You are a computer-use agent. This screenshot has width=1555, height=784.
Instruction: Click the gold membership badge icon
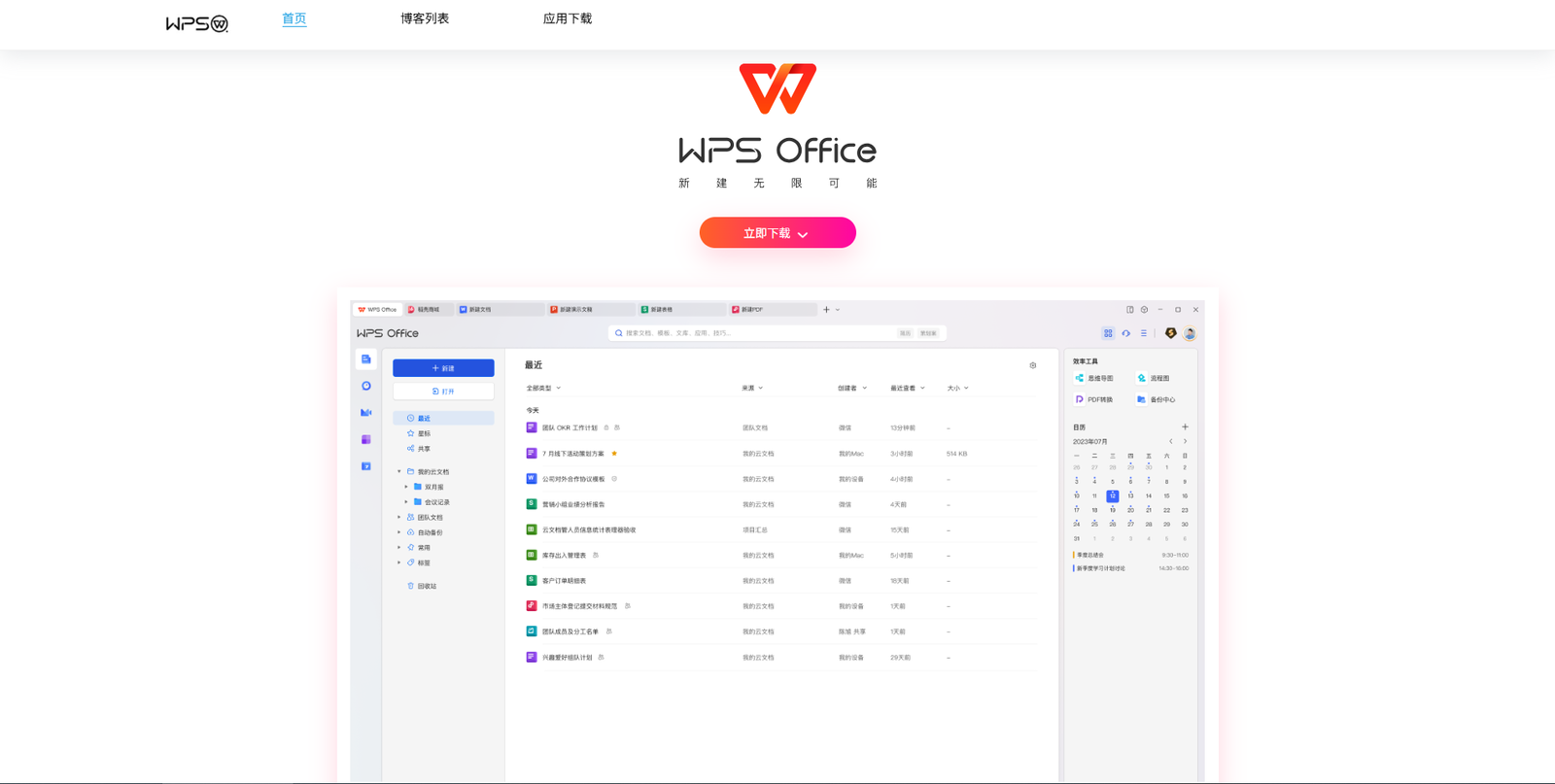point(1171,333)
